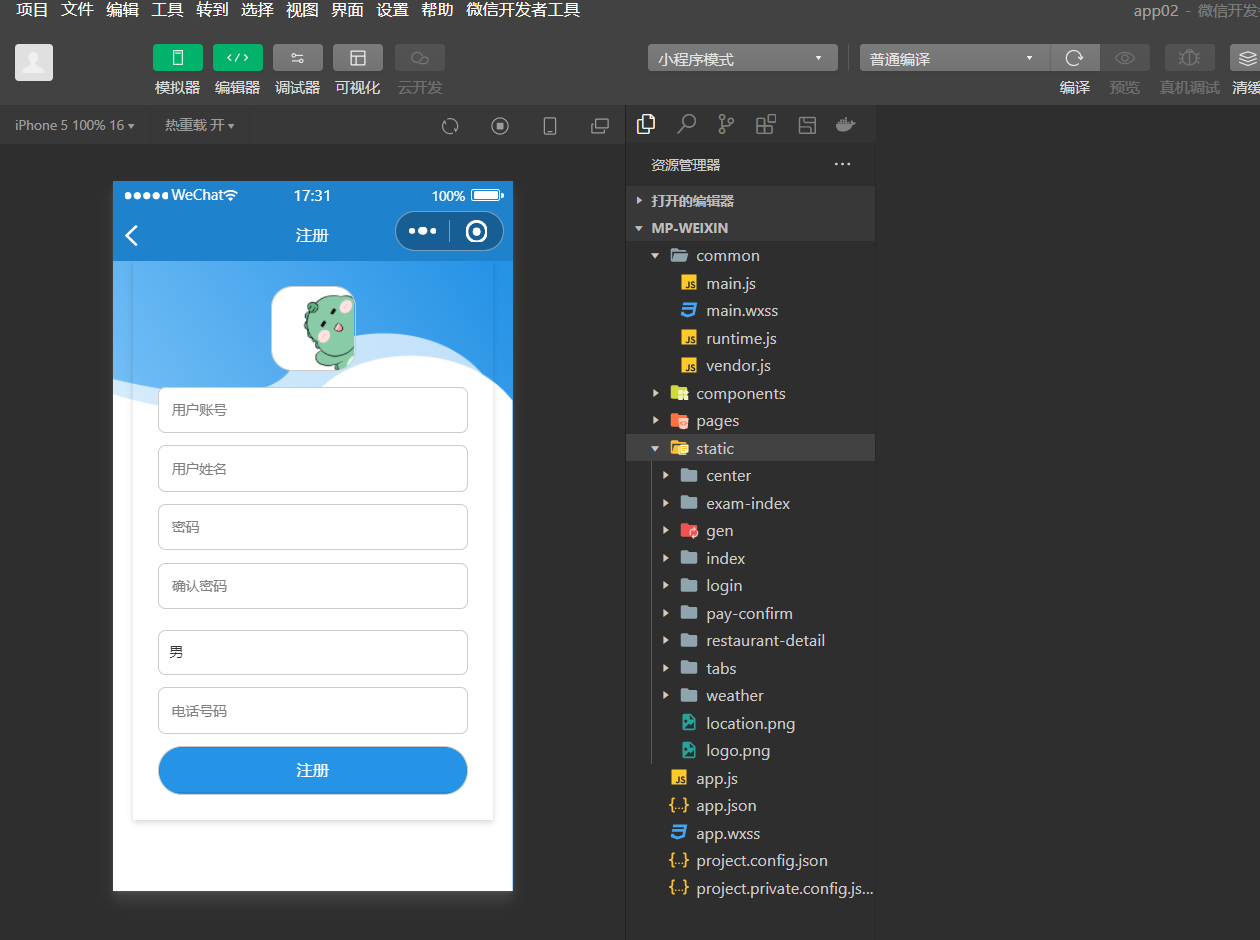The image size is (1260, 940).
Task: Open location.png file
Action: click(750, 723)
